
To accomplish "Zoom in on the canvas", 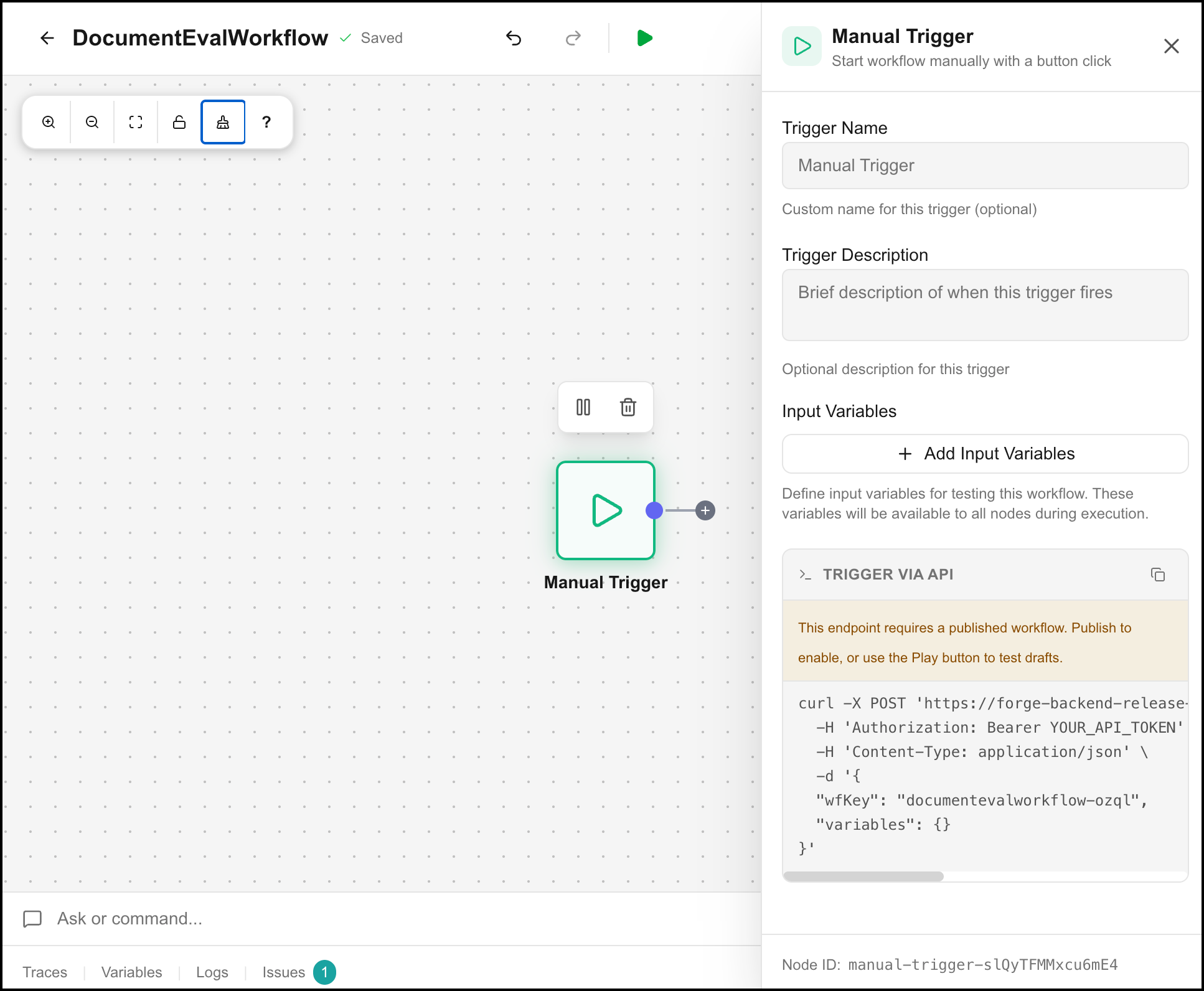I will click(49, 122).
